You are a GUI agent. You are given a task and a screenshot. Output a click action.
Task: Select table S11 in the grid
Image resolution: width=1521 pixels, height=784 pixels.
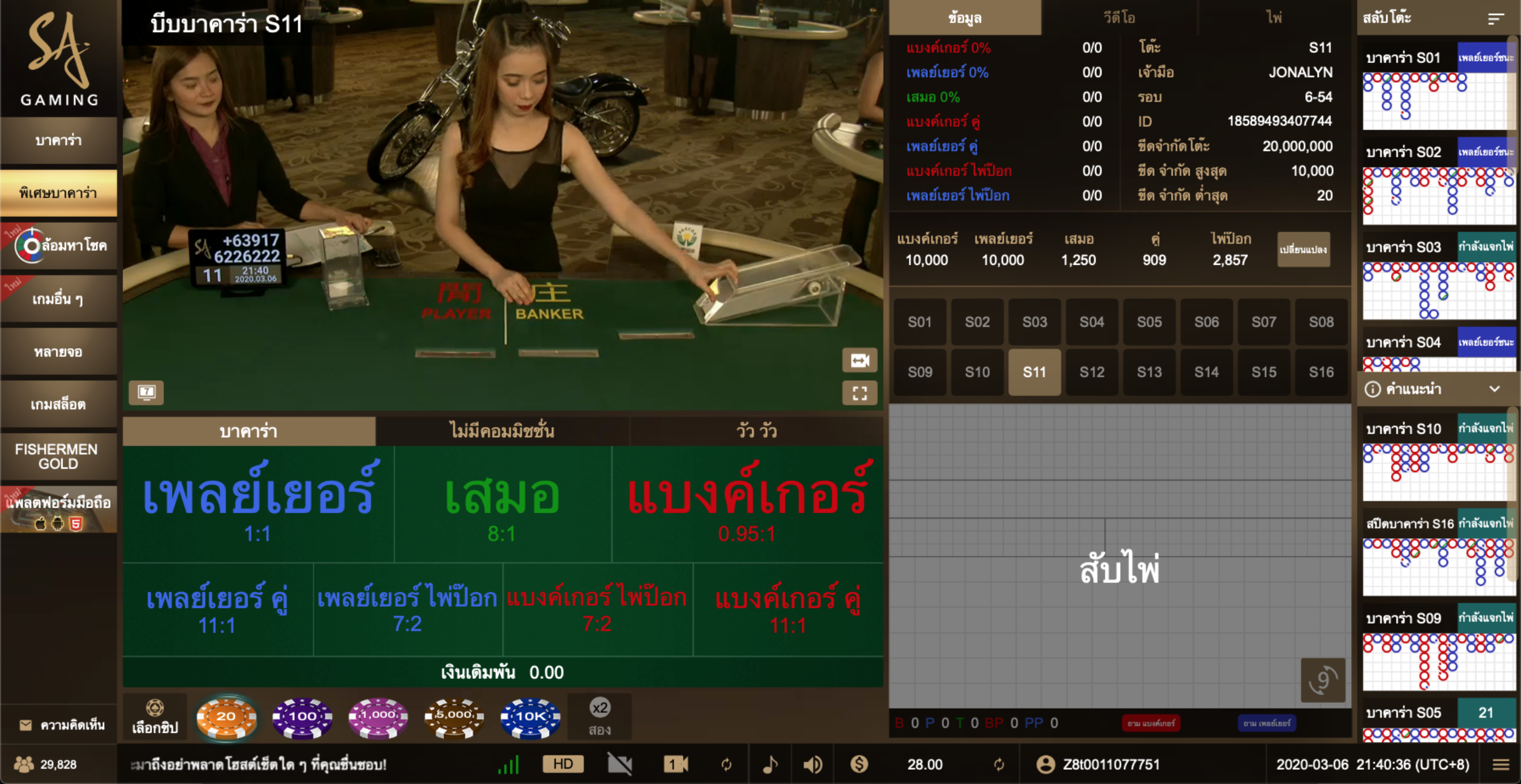1034,372
